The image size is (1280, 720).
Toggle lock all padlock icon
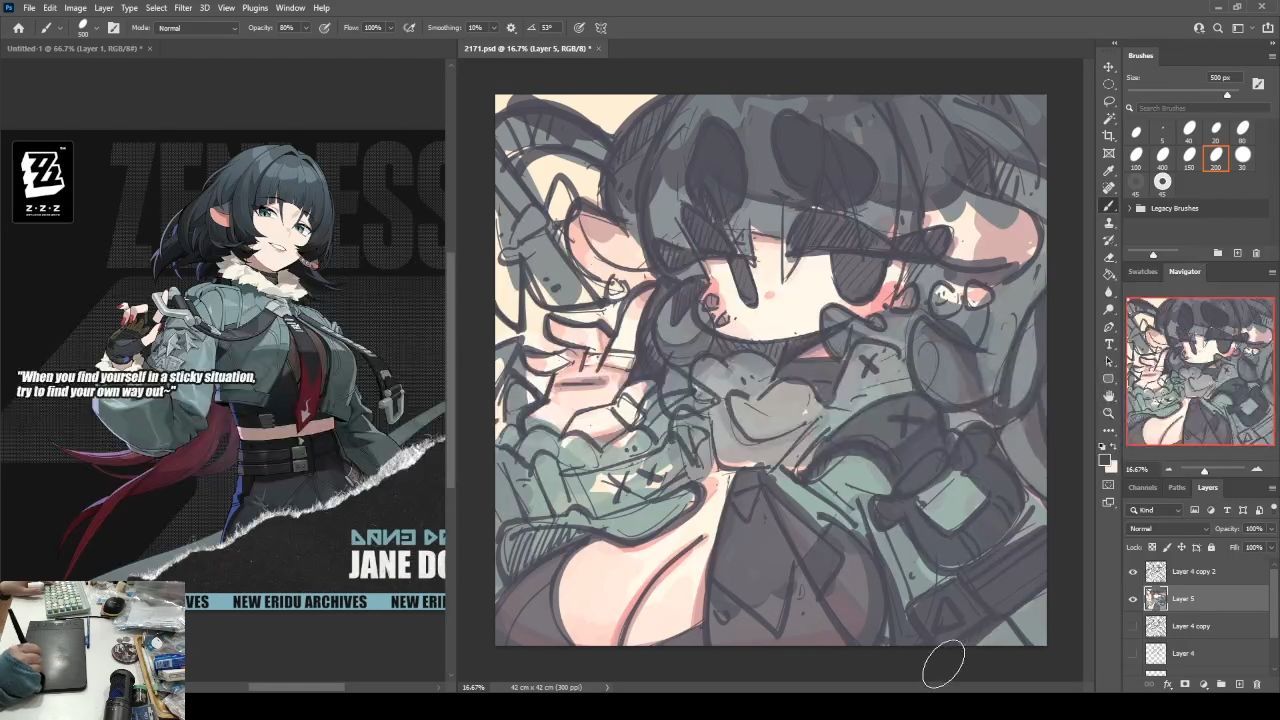click(1212, 547)
